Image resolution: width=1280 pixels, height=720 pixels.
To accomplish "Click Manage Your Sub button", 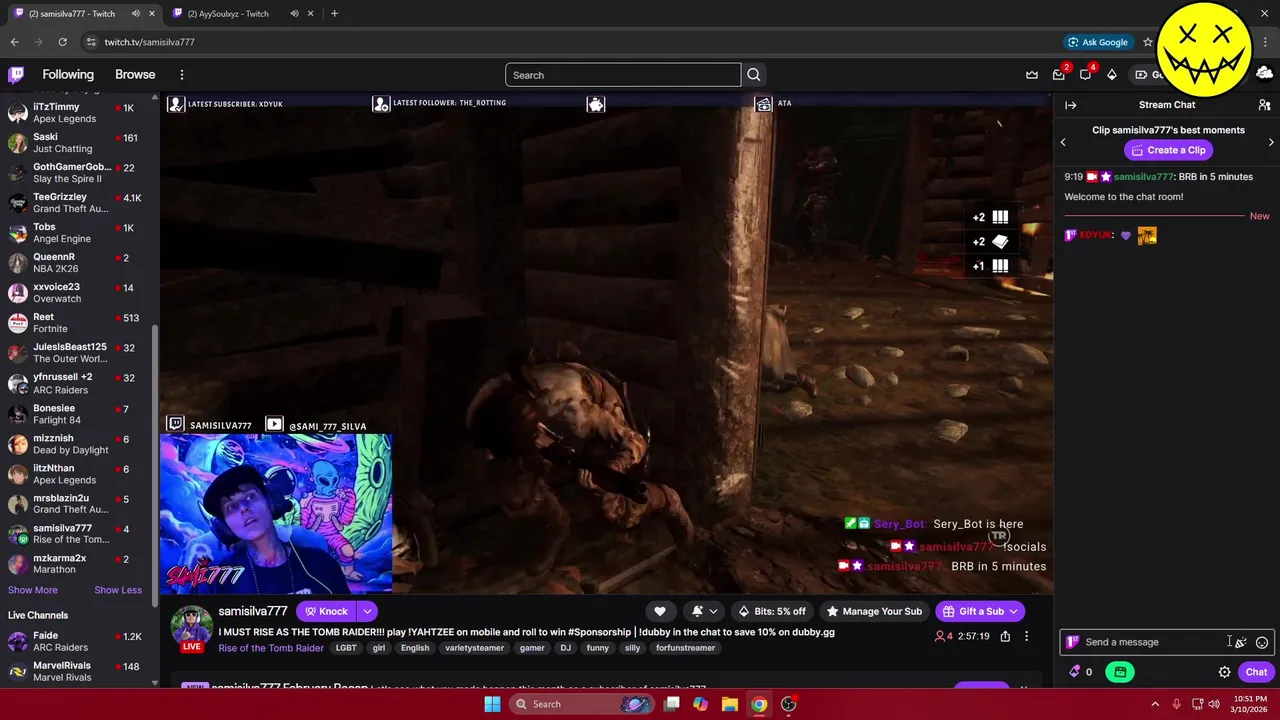I will tap(874, 611).
